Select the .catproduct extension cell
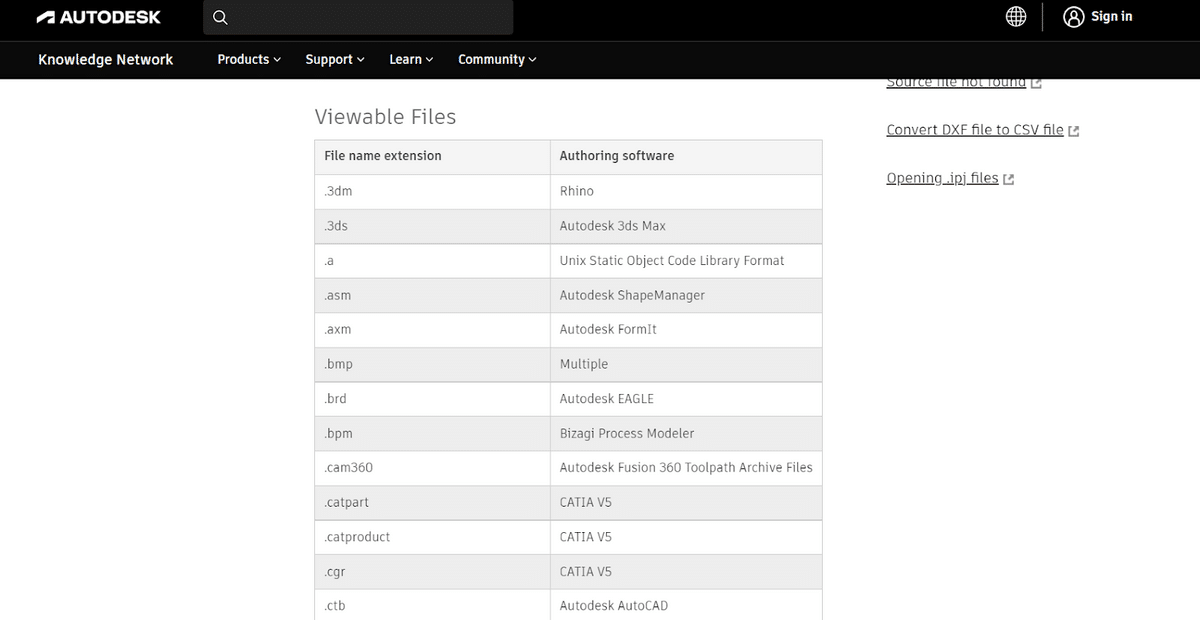The image size is (1200, 620). pos(432,537)
